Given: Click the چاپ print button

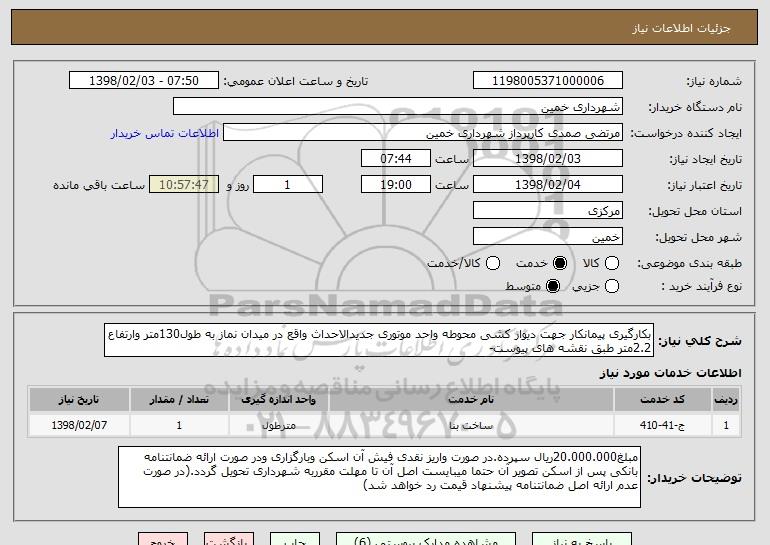Looking at the screenshot, I should click(295, 539).
